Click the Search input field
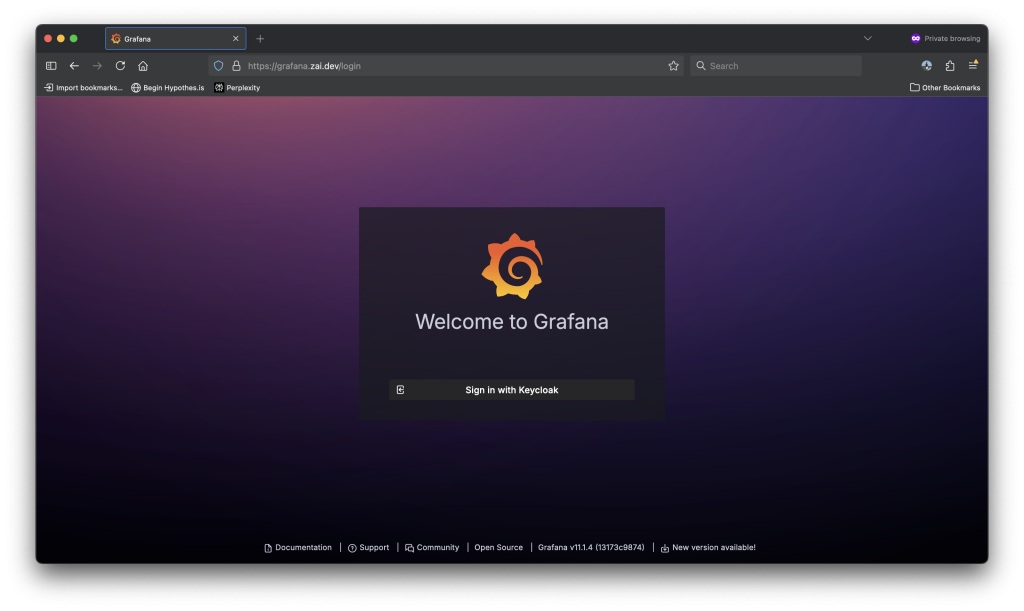Viewport: 1024px width, 611px height. (776, 66)
